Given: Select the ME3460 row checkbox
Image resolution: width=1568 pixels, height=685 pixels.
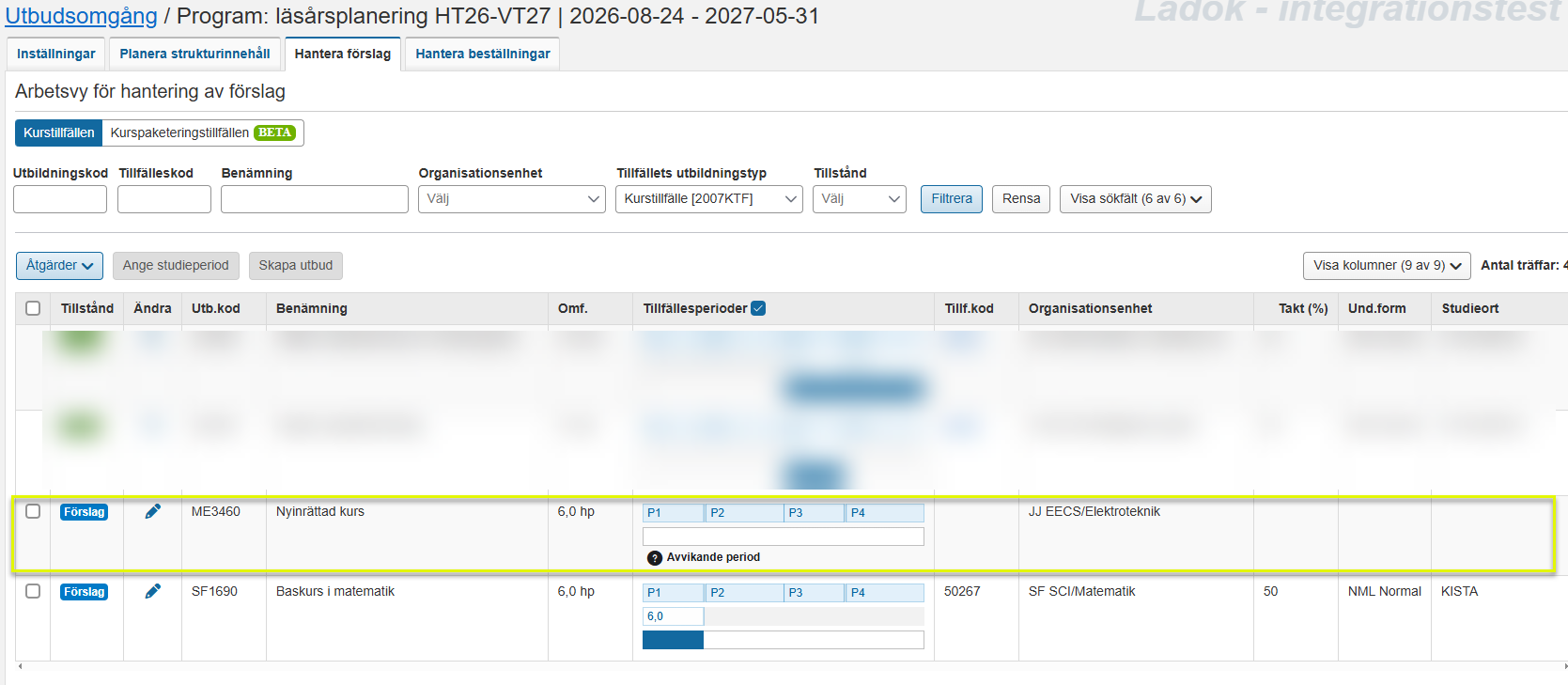Looking at the screenshot, I should (x=33, y=511).
